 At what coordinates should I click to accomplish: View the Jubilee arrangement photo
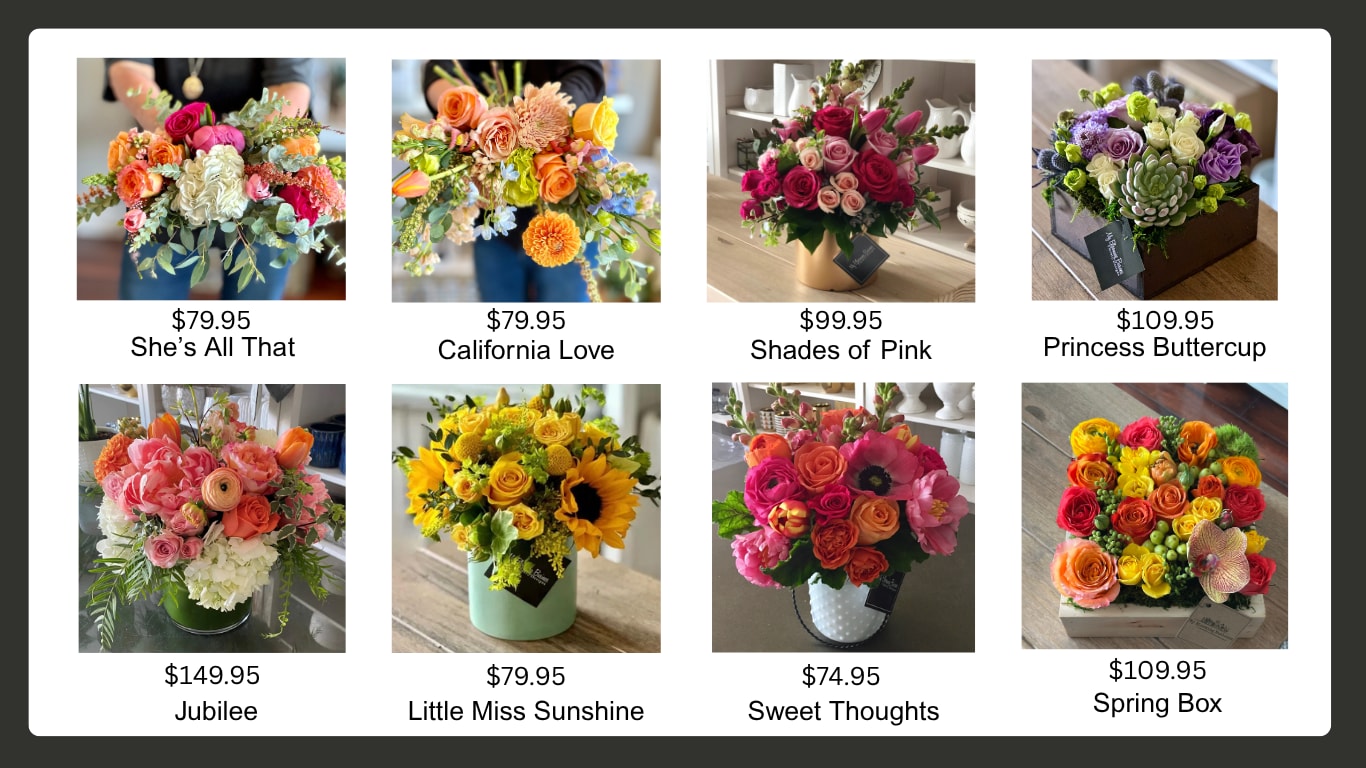click(x=212, y=518)
